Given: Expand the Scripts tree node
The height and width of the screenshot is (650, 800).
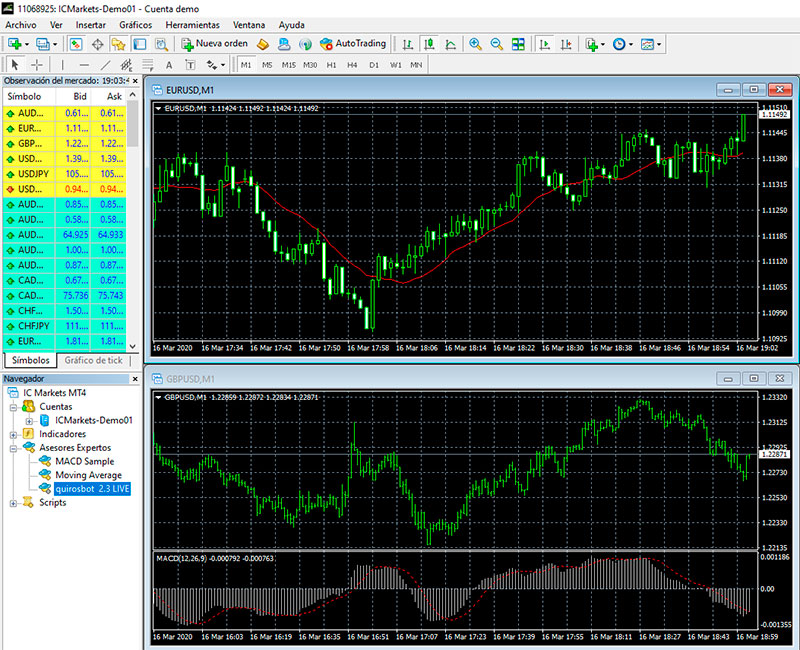Looking at the screenshot, I should pyautogui.click(x=14, y=503).
